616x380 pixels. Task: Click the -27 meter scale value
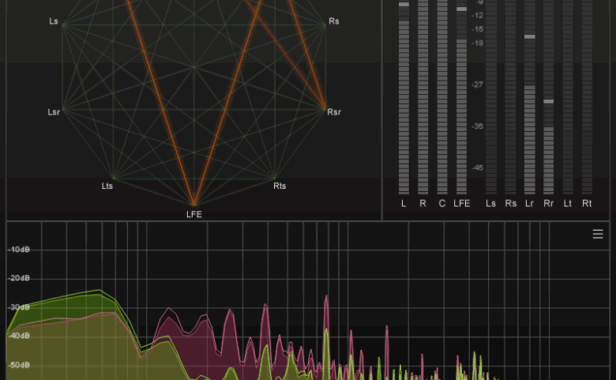[478, 85]
